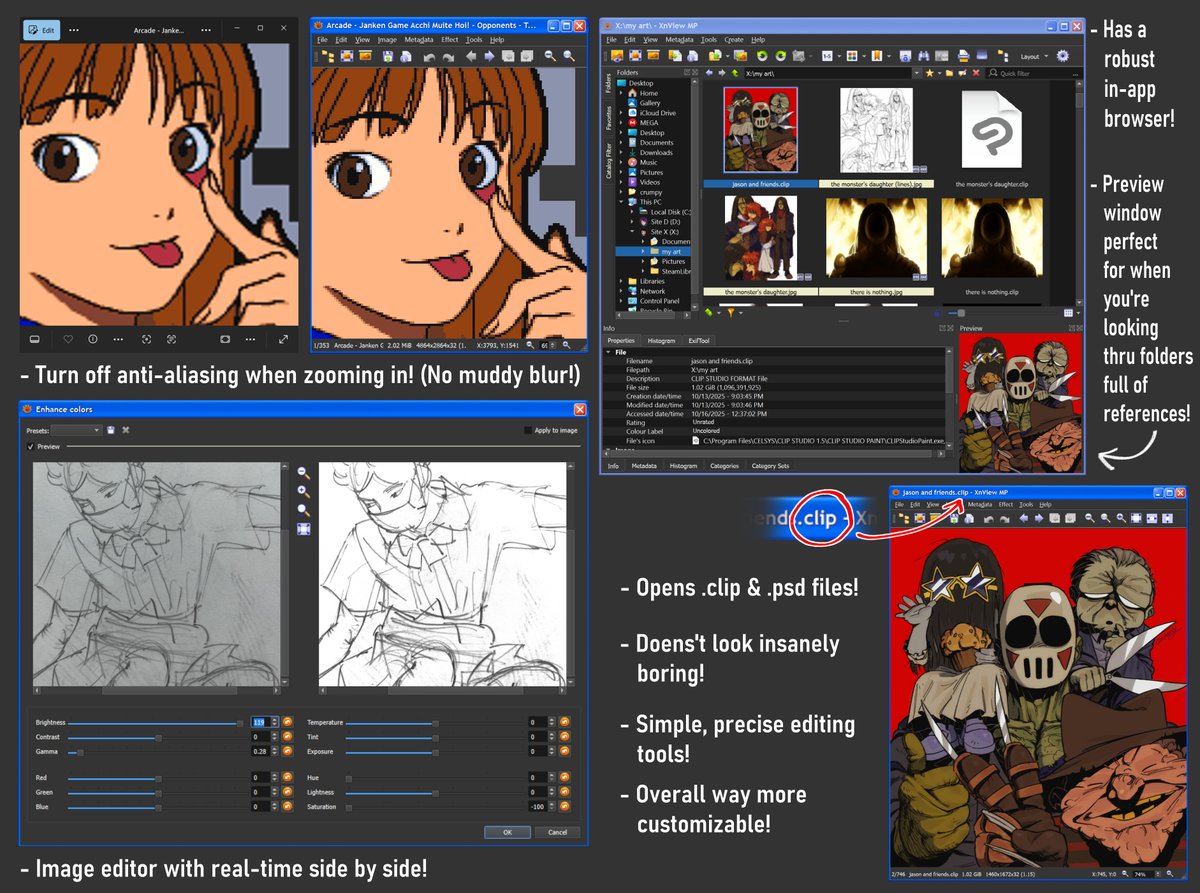
Task: Click the filter funnel icon below thumbnails
Action: click(731, 312)
